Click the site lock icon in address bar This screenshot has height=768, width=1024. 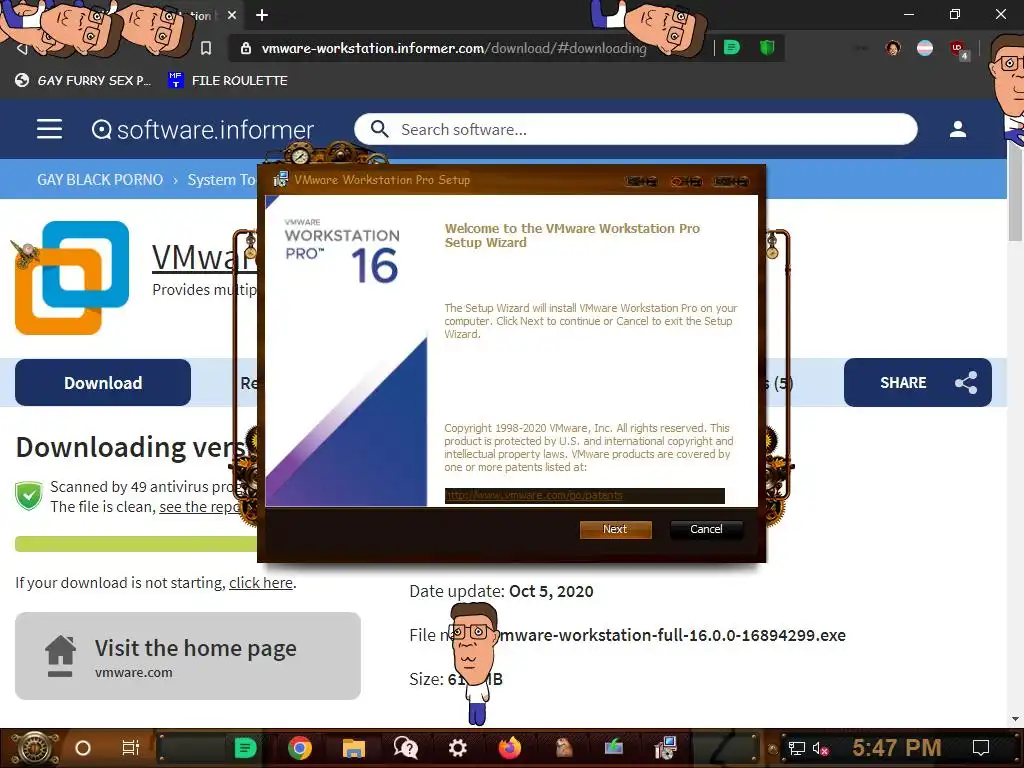pyautogui.click(x=246, y=48)
